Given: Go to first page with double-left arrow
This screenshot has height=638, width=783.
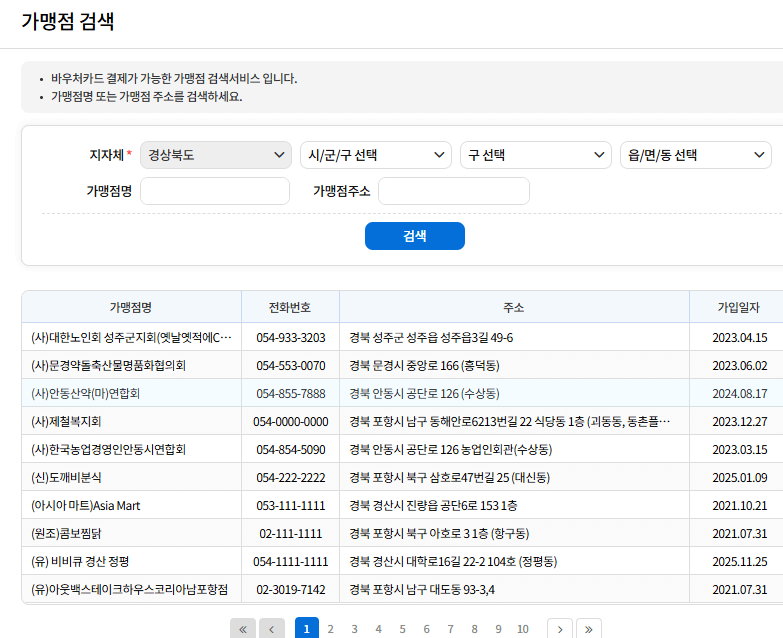Looking at the screenshot, I should click(243, 629).
